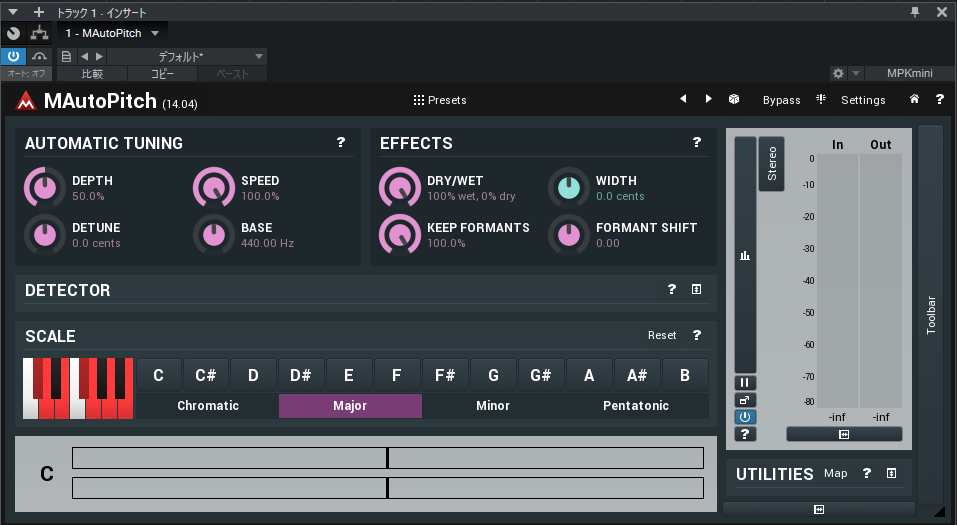Select the Major scale tab
957x525 pixels.
[x=350, y=406]
